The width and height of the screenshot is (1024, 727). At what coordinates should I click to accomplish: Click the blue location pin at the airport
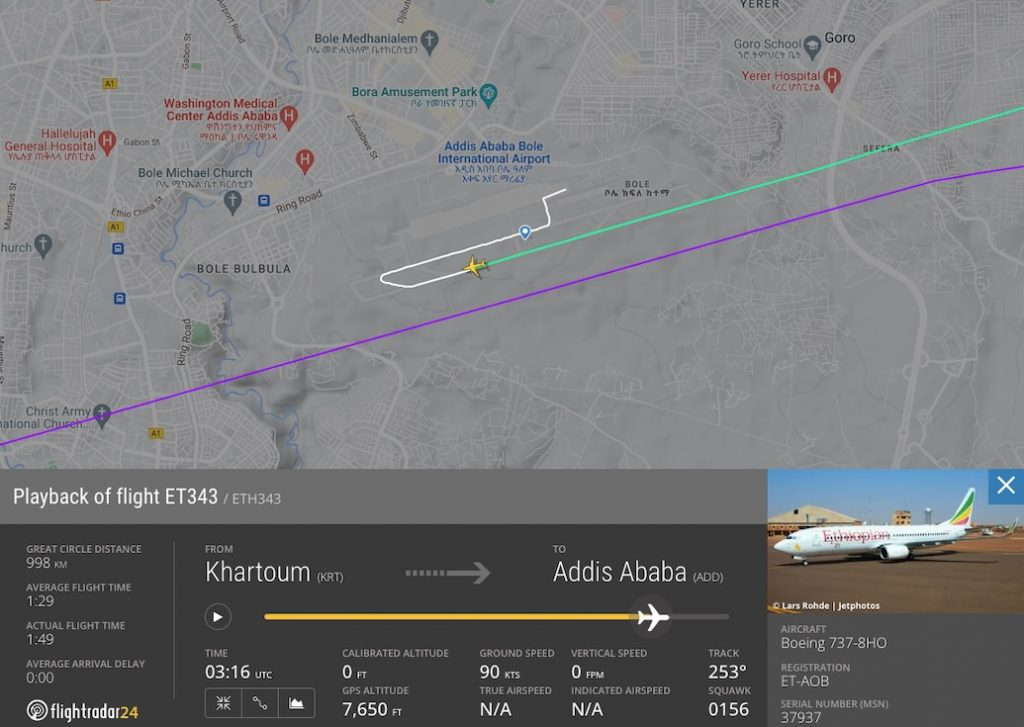(525, 232)
